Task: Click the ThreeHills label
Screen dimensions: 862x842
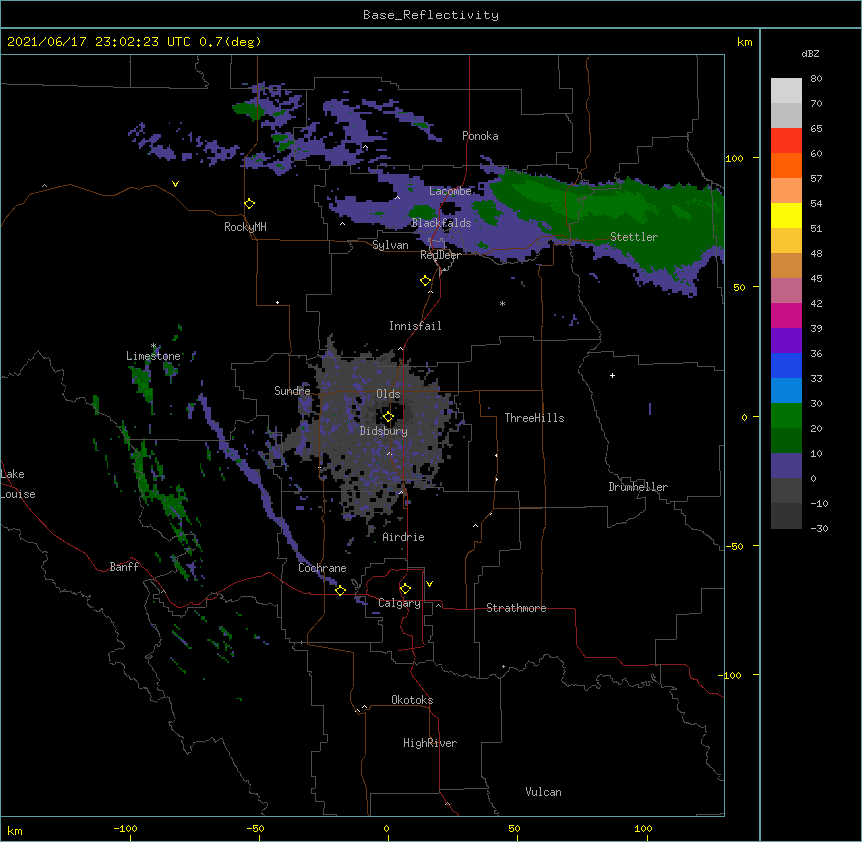Action: [534, 418]
